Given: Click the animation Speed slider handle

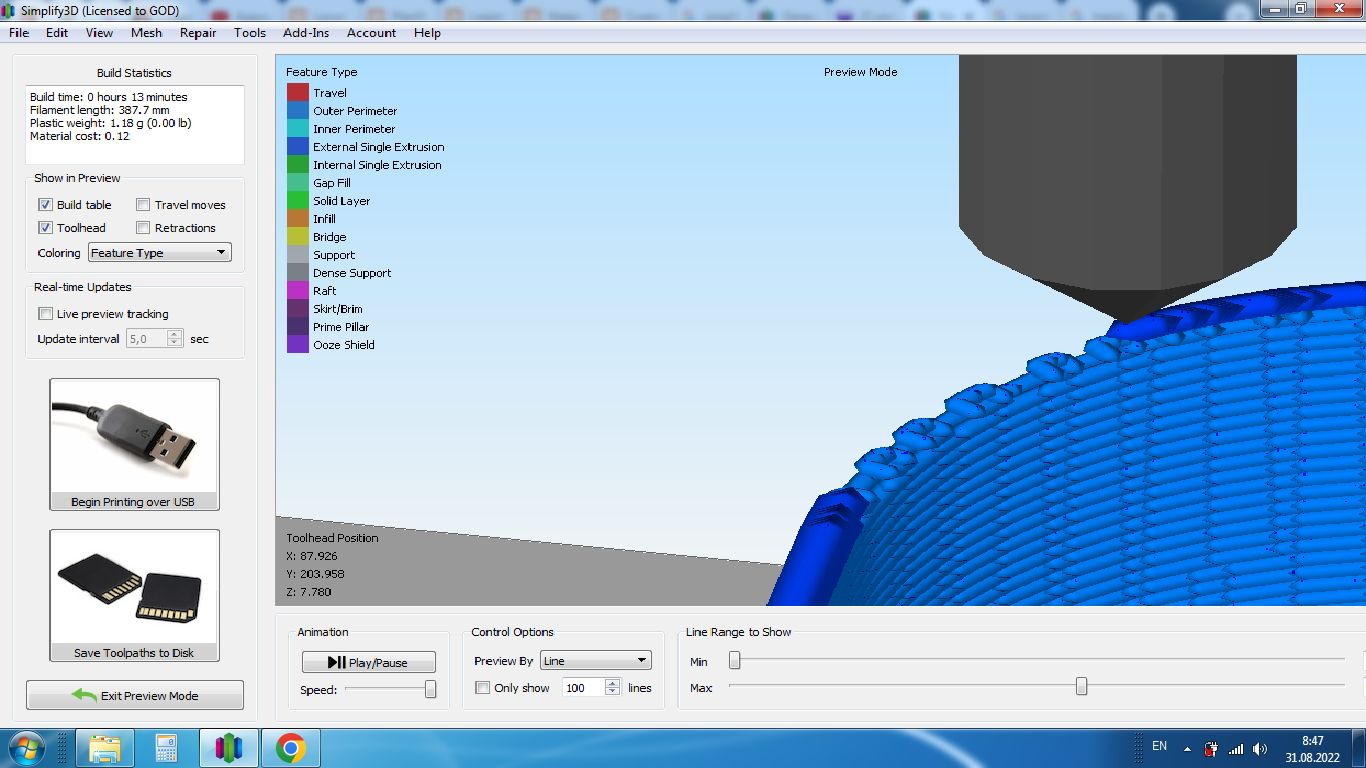Looking at the screenshot, I should tap(430, 689).
